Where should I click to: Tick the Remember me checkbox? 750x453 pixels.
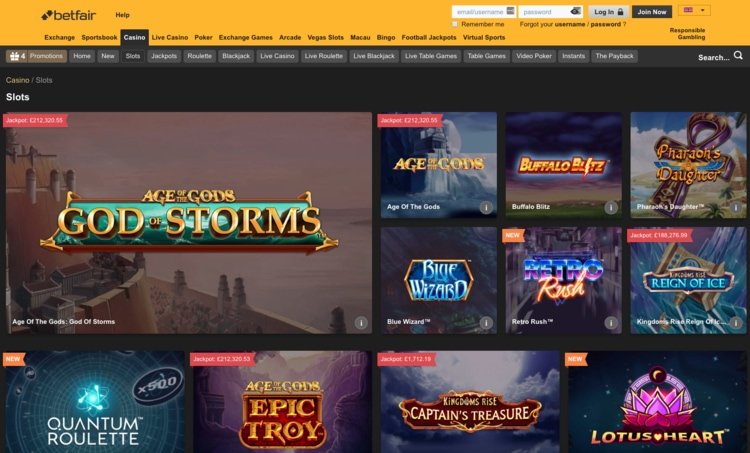(455, 24)
